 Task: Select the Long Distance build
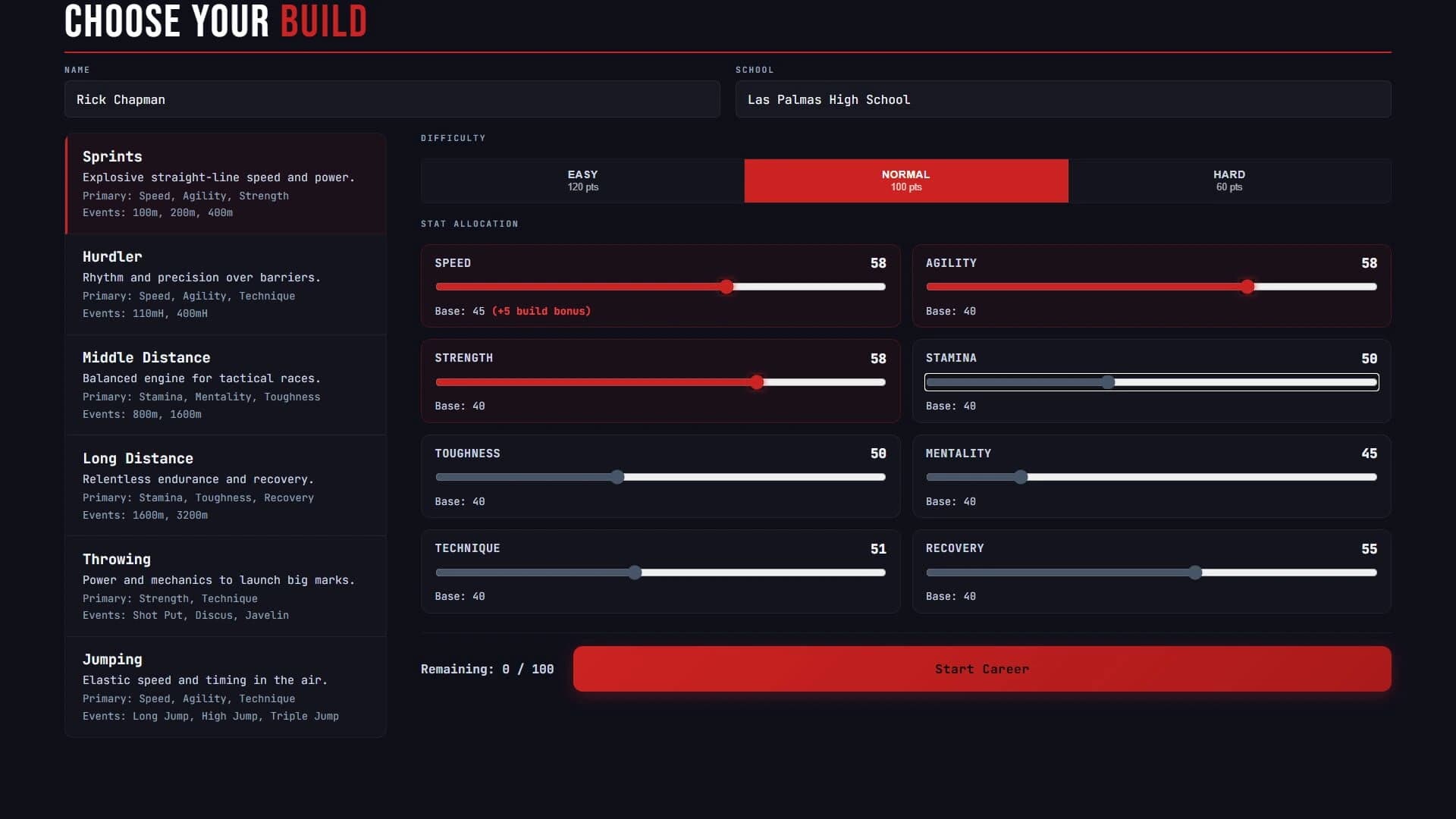[x=224, y=485]
